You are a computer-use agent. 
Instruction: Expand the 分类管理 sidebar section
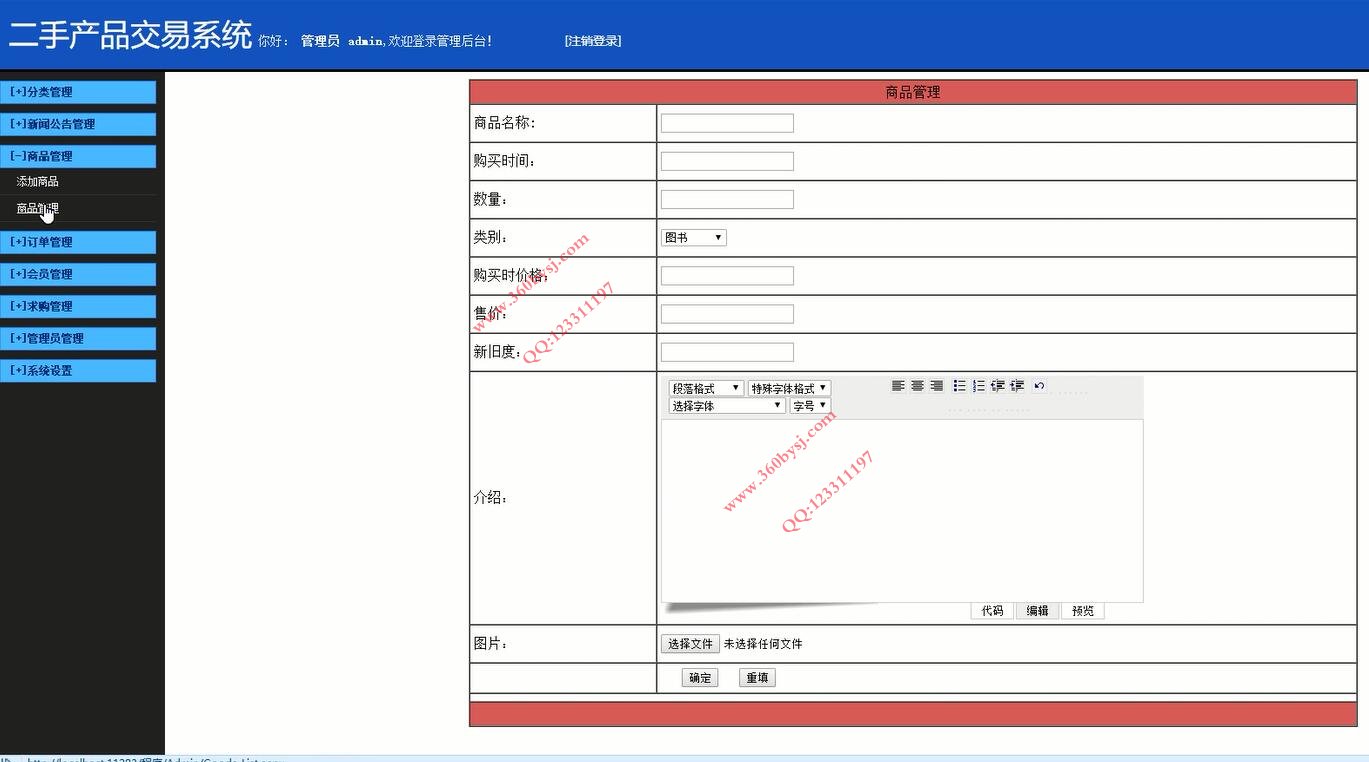pos(78,92)
